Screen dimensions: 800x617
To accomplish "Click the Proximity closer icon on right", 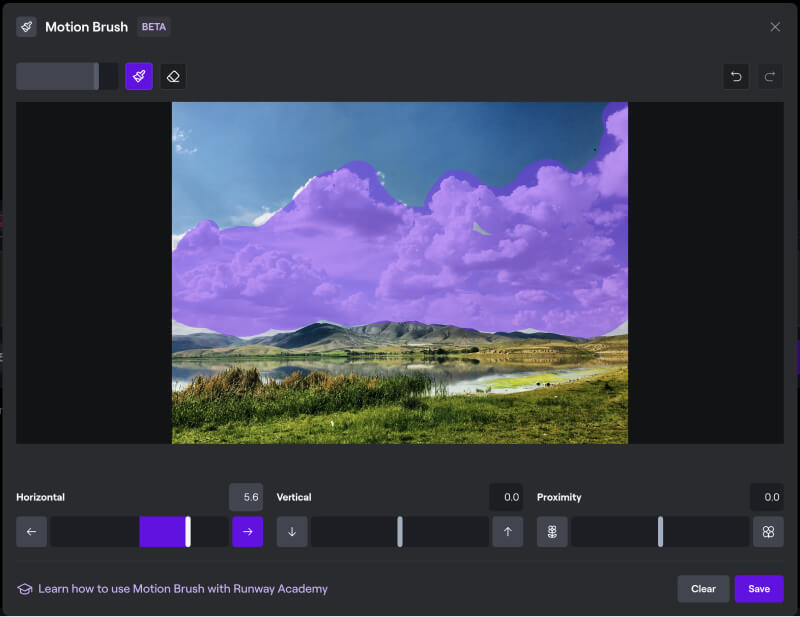I will (x=768, y=532).
